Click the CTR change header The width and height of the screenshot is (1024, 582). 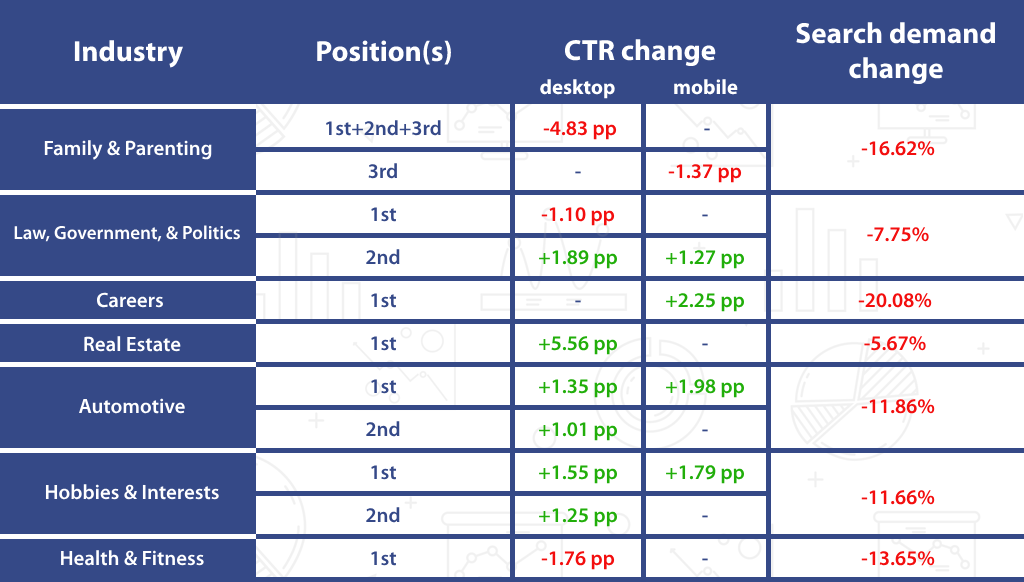tap(639, 51)
